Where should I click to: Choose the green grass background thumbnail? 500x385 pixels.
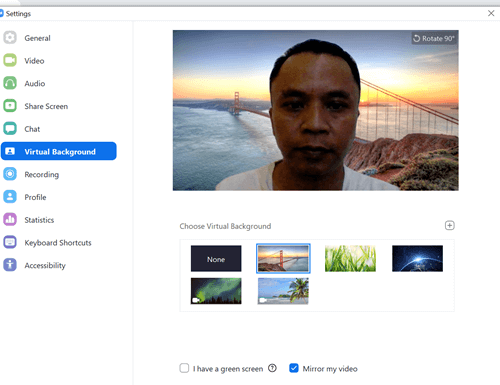click(x=350, y=259)
